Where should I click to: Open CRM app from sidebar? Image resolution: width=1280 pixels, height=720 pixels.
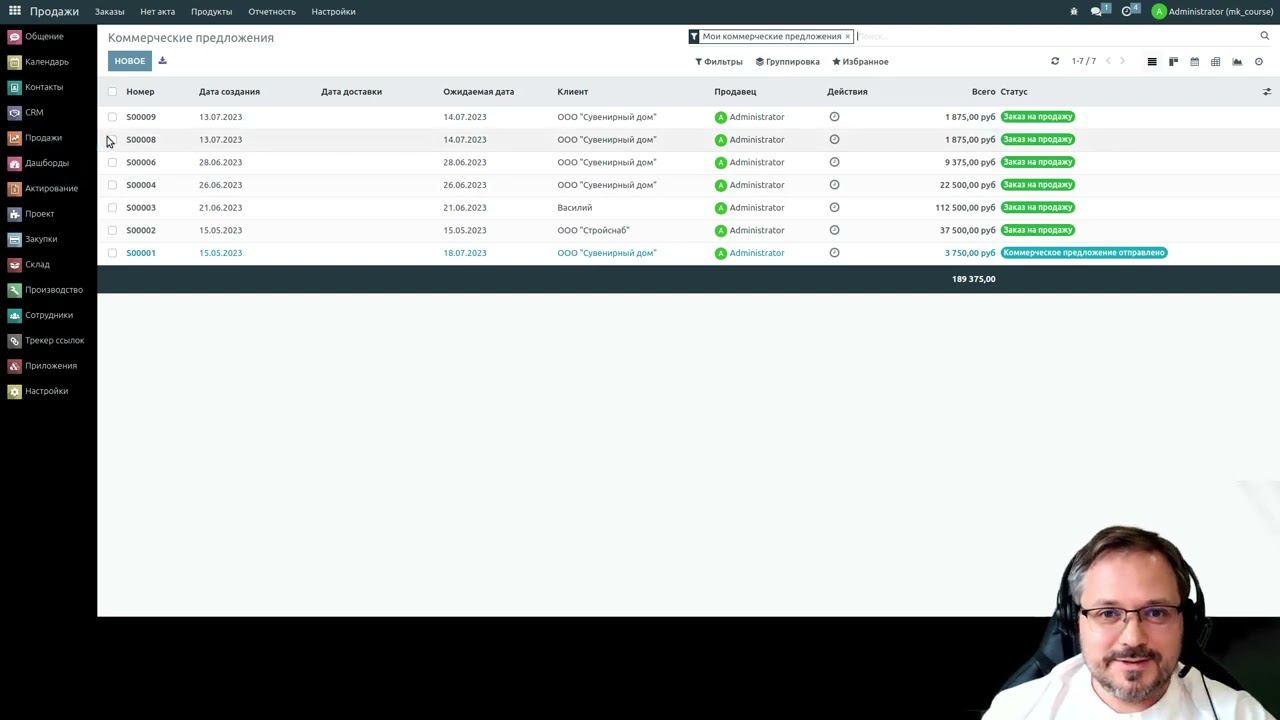coord(26,112)
